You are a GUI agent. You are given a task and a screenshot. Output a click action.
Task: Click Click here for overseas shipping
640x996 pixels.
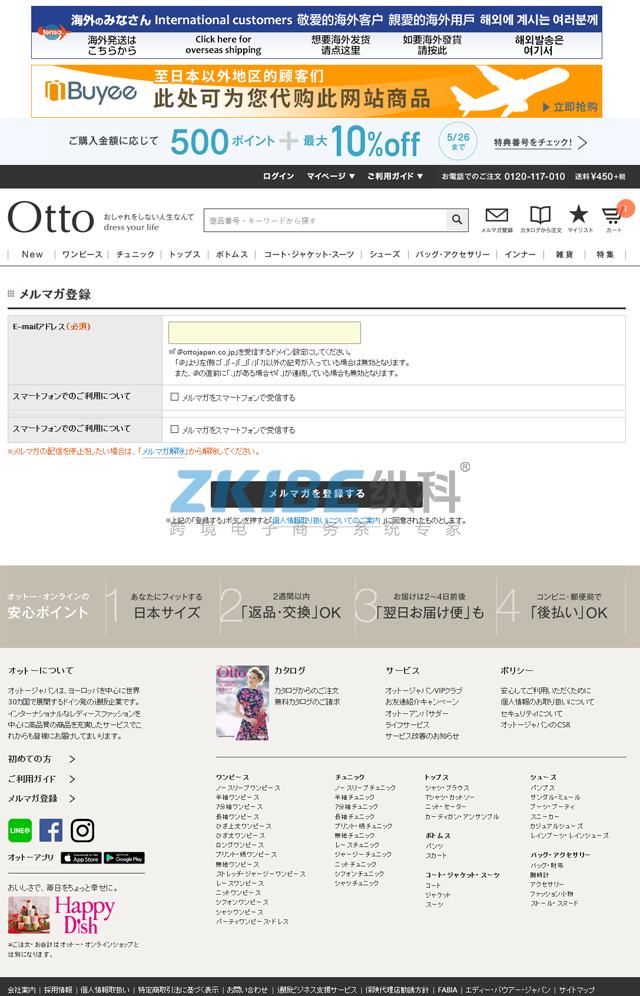[x=223, y=44]
